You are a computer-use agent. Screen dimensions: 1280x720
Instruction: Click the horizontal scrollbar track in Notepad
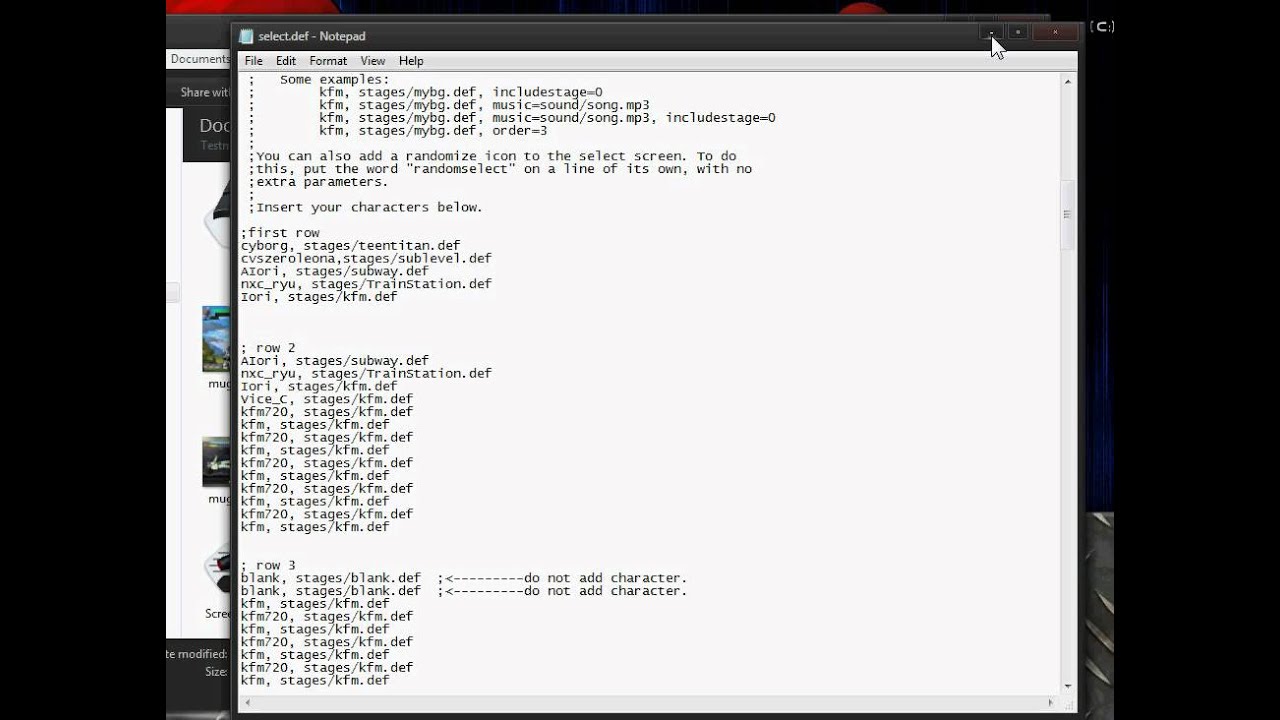point(650,703)
